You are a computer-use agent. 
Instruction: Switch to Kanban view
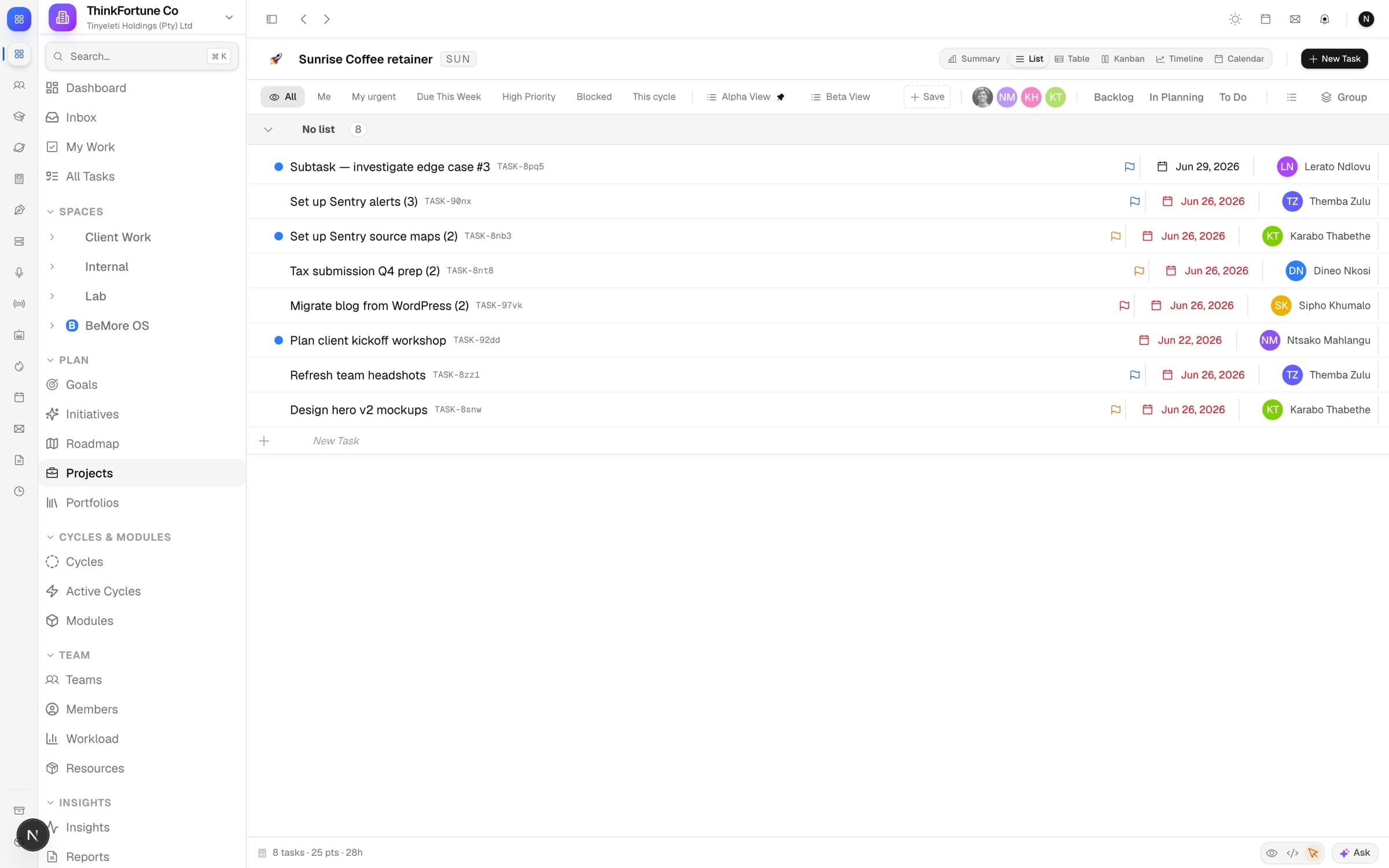(x=1123, y=59)
